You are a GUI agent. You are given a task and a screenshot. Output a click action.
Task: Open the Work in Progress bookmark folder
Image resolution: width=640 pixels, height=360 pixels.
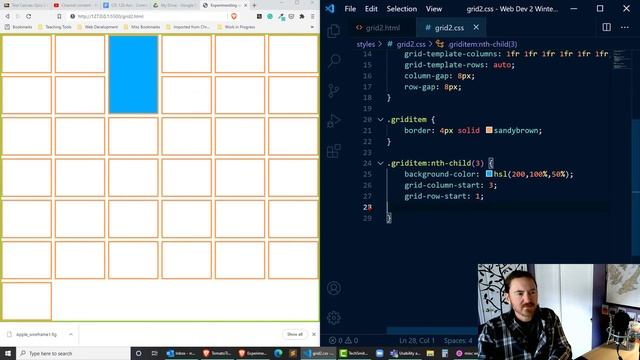[236, 27]
